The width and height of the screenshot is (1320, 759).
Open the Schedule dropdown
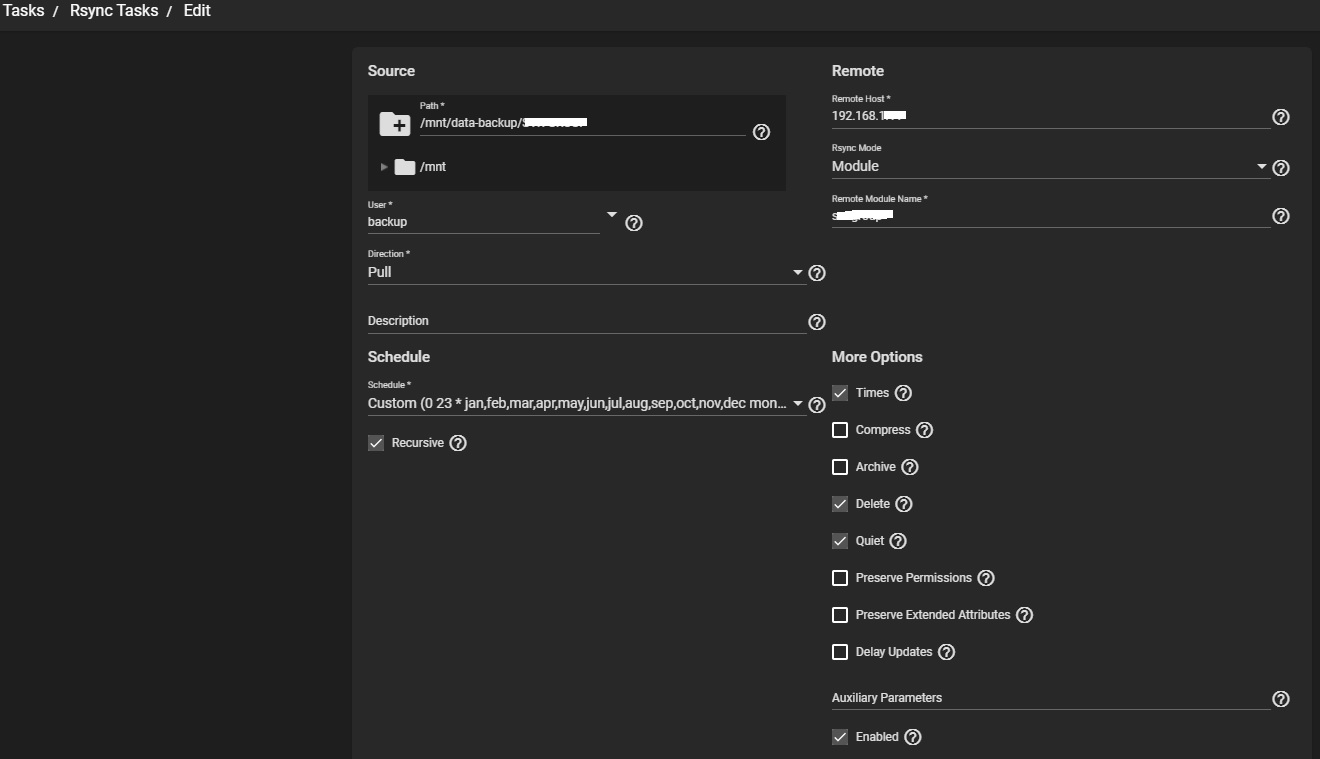pos(586,403)
